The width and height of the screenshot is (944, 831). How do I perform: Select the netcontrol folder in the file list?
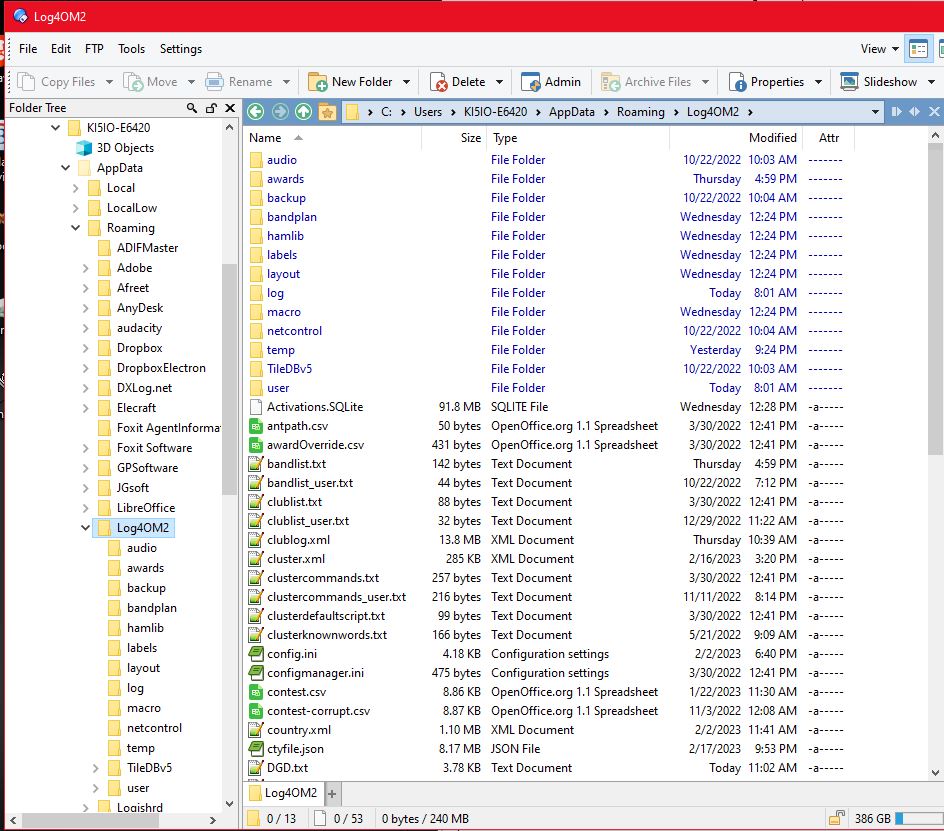pyautogui.click(x=294, y=331)
